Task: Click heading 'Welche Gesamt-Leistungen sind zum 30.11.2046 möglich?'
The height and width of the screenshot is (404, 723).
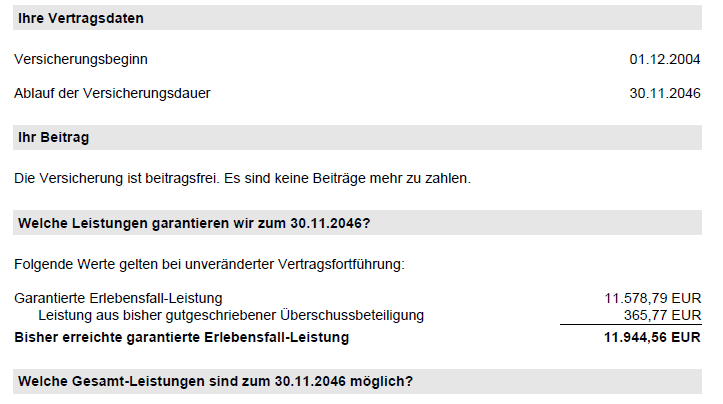Action: 215,381
